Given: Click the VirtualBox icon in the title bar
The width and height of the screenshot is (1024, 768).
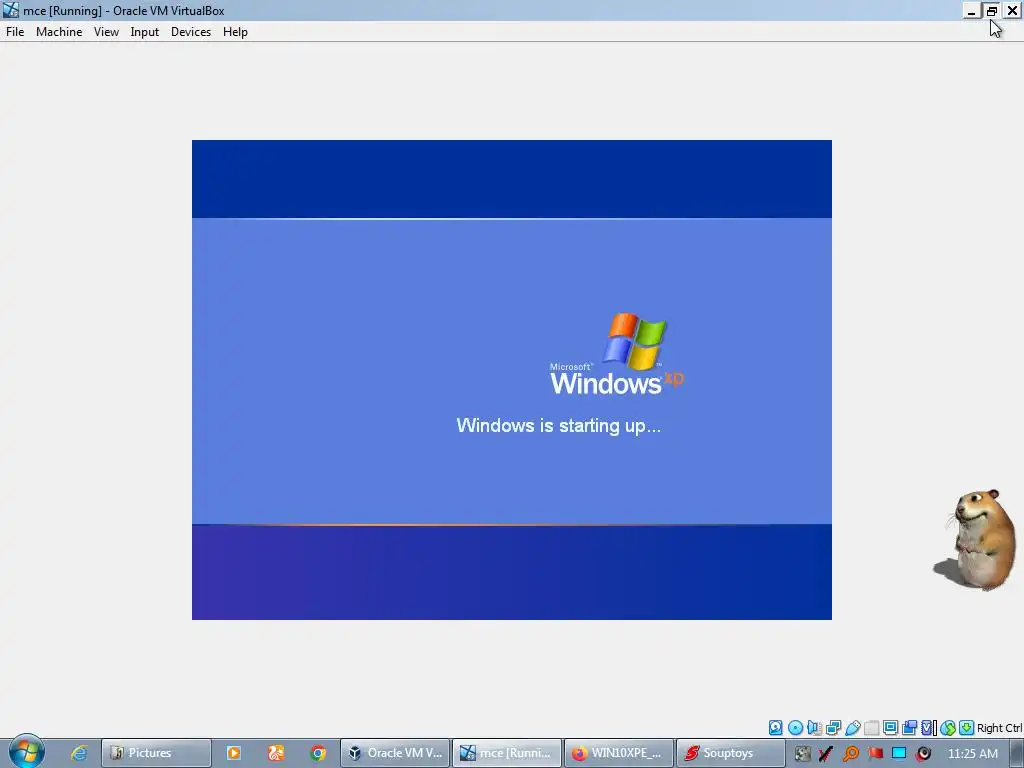Looking at the screenshot, I should [x=10, y=10].
